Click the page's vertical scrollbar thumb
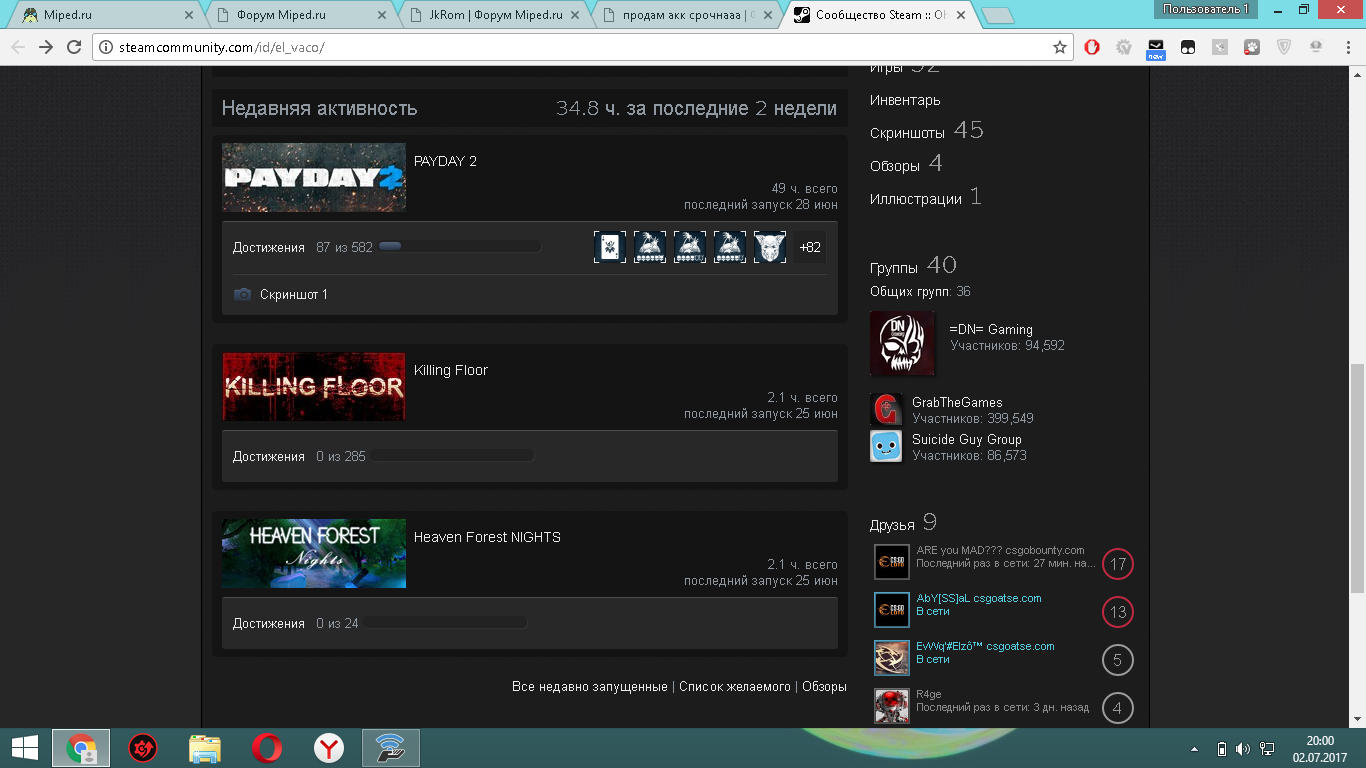Image resolution: width=1366 pixels, height=768 pixels. [1357, 478]
